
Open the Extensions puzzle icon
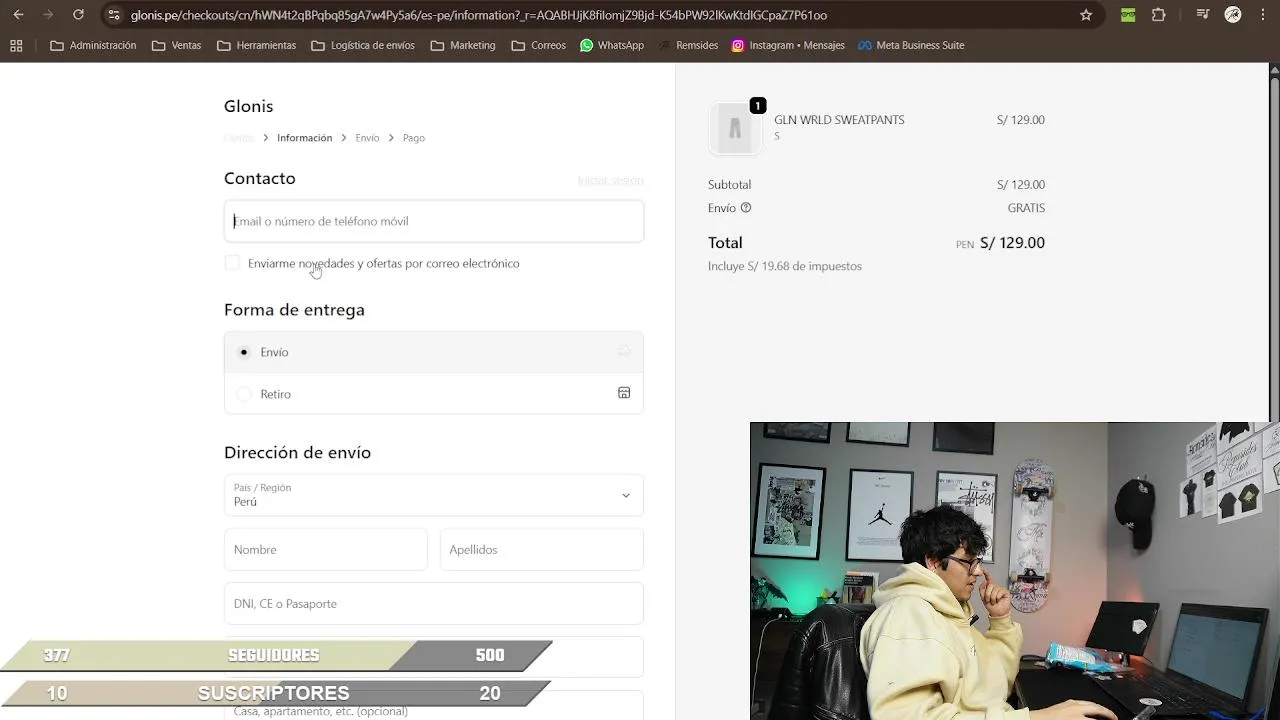point(1159,15)
